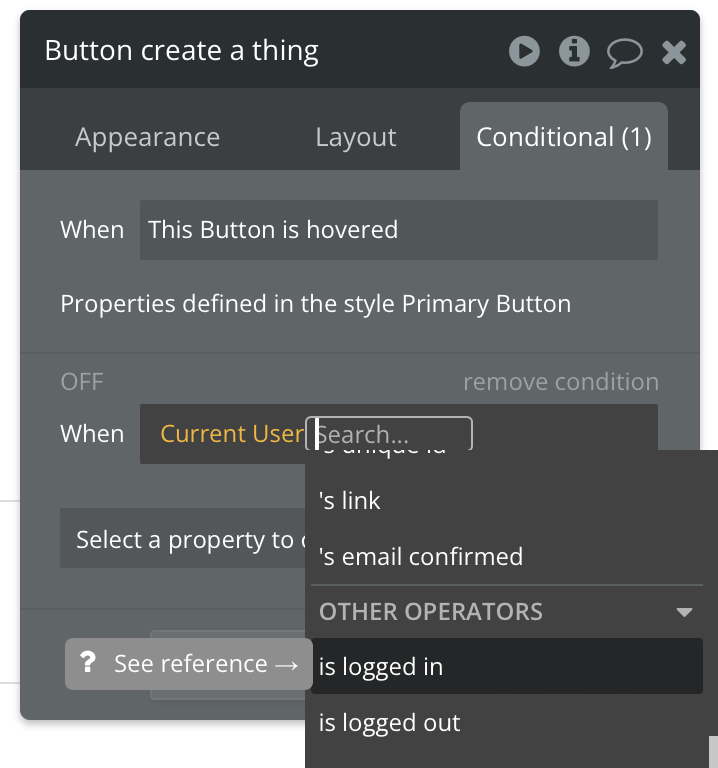Screen dimensions: 718x768
Task: Select the Conditional (1) tab
Action: point(564,137)
